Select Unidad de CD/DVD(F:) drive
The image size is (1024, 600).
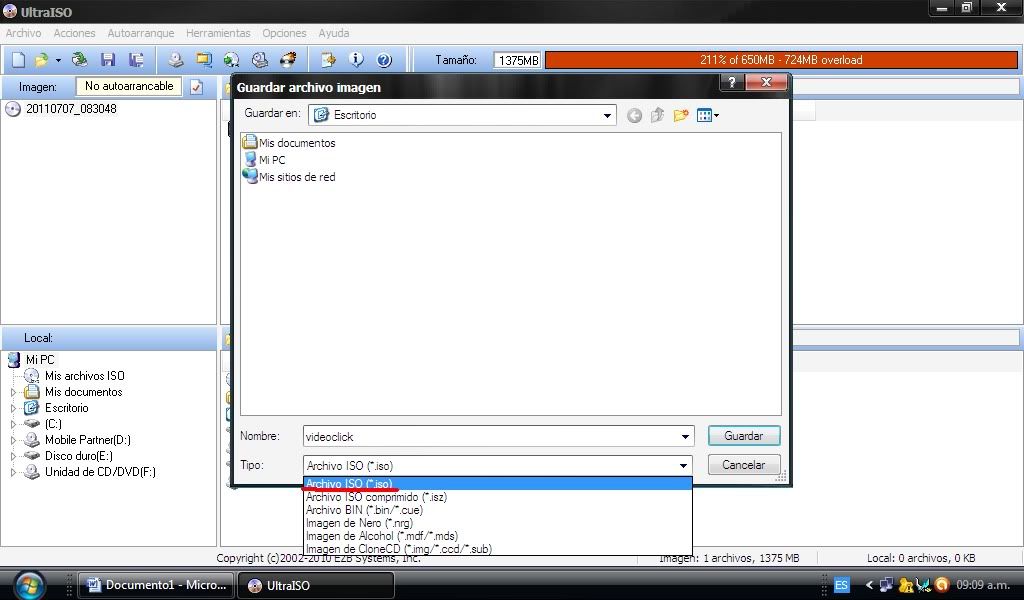click(100, 472)
